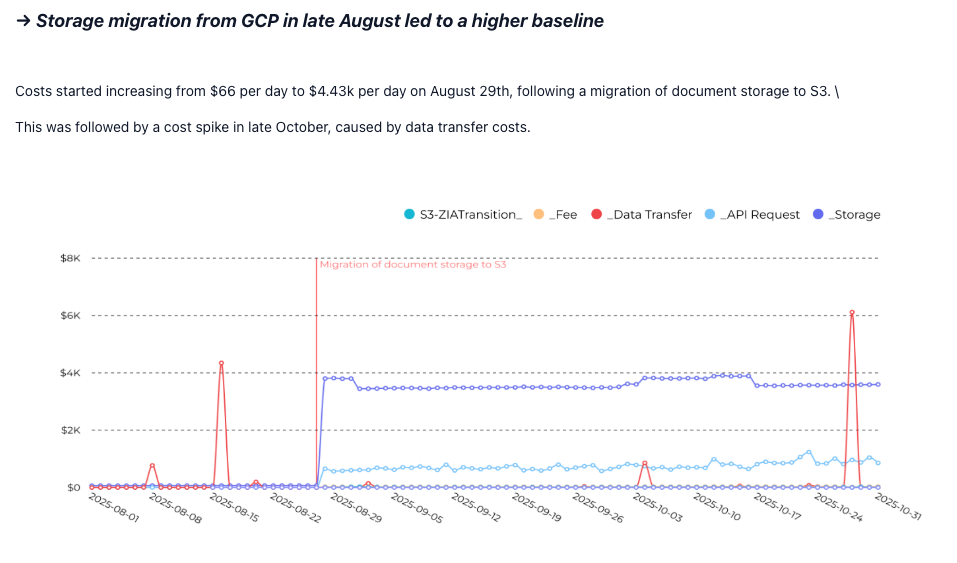Click the "Migration of document storage to S3" annotation
The image size is (957, 563).
pos(412,265)
